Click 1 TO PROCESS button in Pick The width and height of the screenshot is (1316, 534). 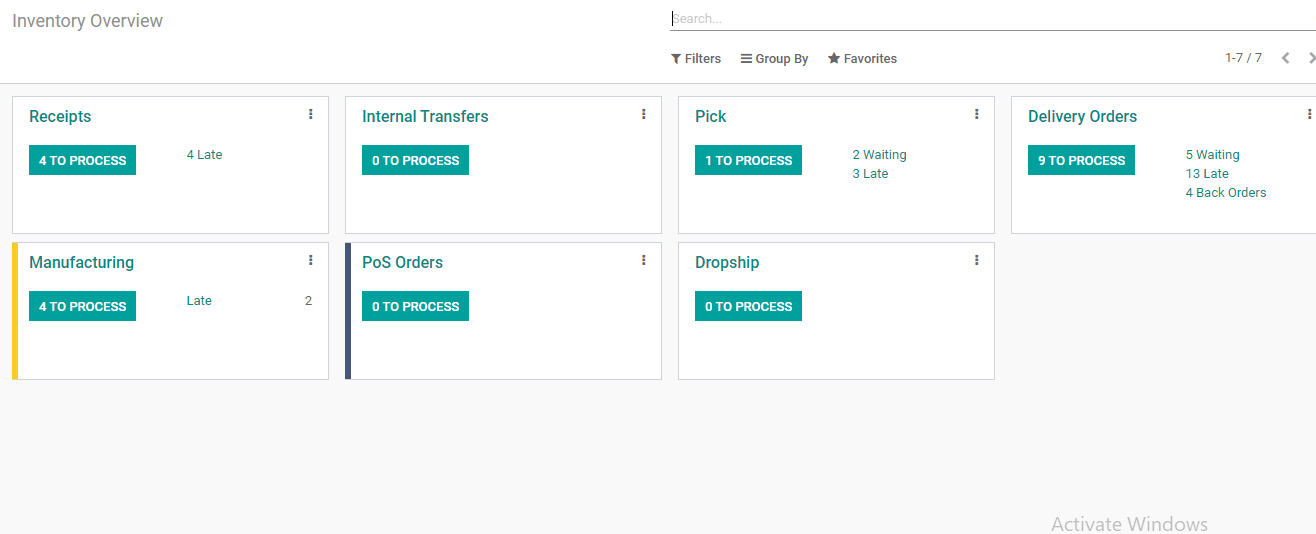(x=748, y=160)
